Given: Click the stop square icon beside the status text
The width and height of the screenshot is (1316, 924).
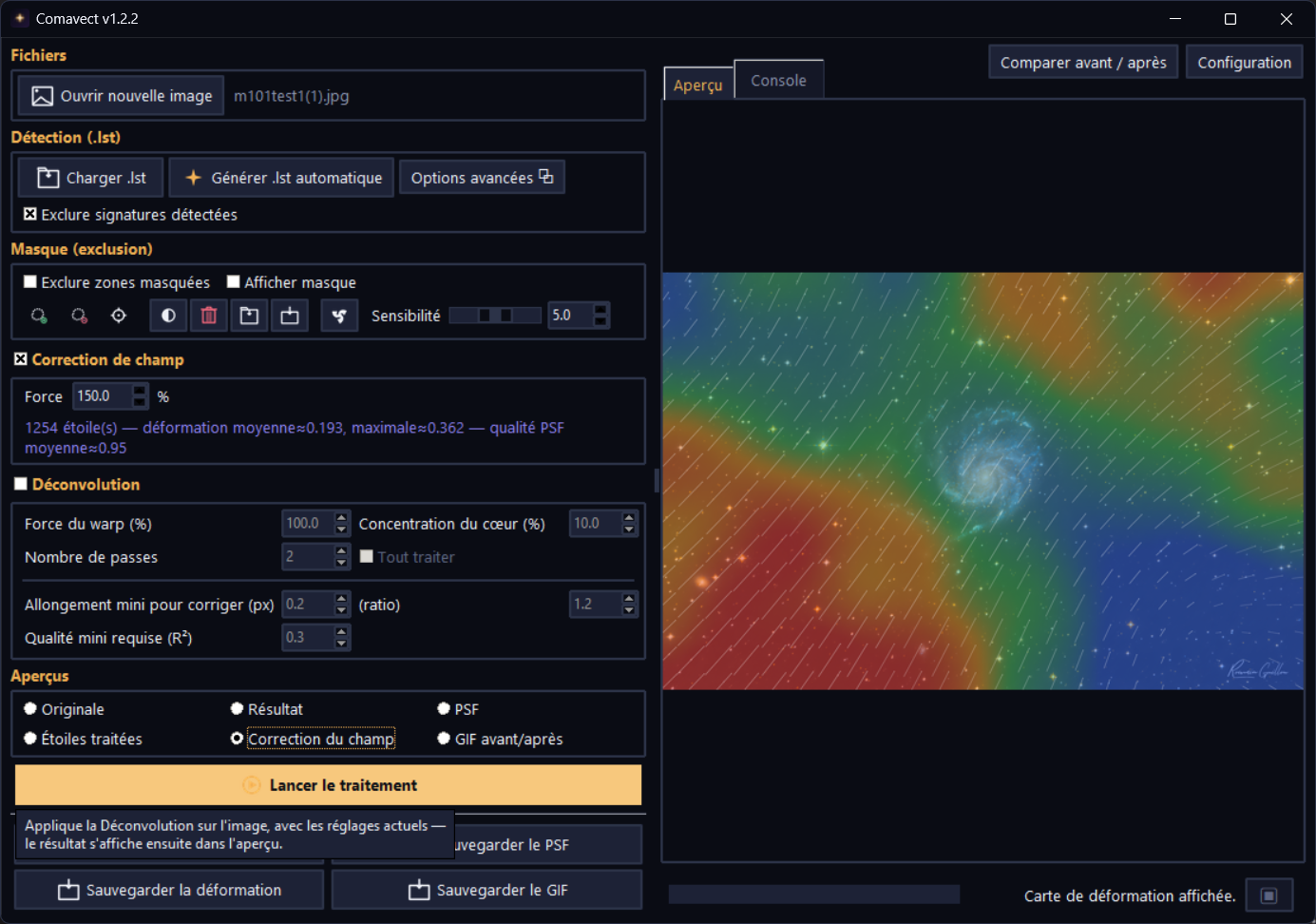Looking at the screenshot, I should point(1268,895).
